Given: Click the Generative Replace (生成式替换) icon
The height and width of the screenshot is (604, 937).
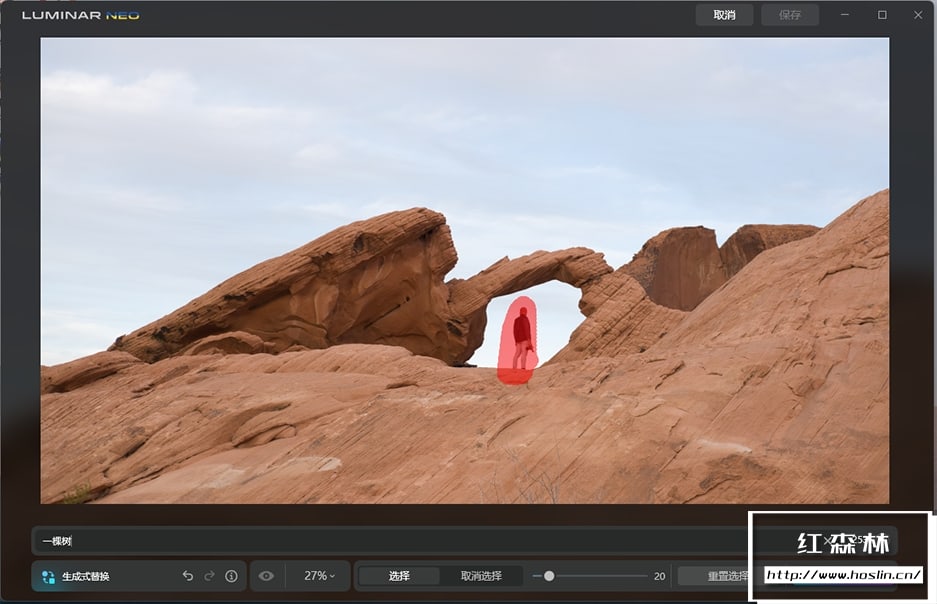Looking at the screenshot, I should (x=48, y=577).
